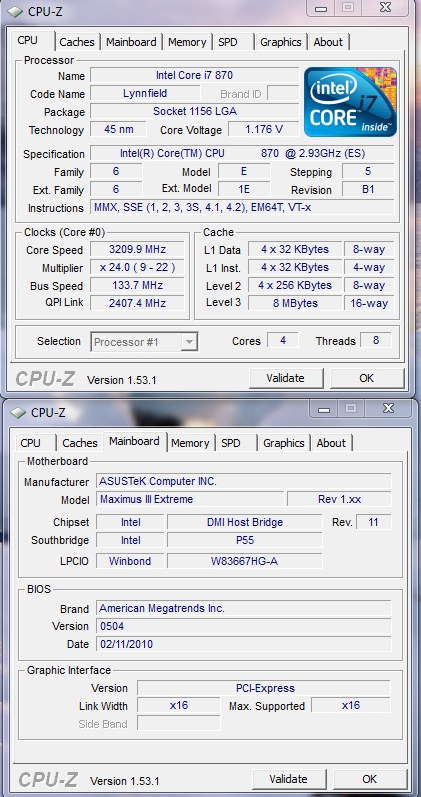Click the Multiplier value 'x 24.0 ( 9 - 22 )'
This screenshot has height=797, width=421.
coord(137,267)
